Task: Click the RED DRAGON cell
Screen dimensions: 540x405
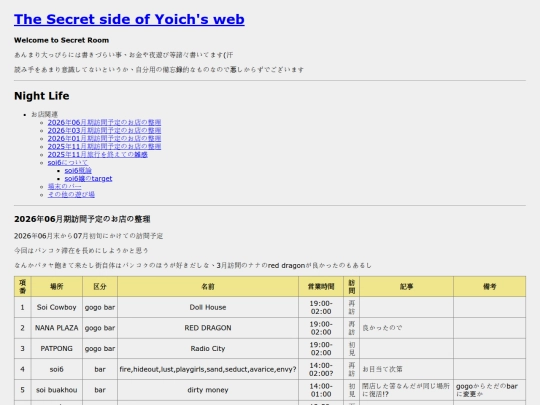Action: pos(208,328)
